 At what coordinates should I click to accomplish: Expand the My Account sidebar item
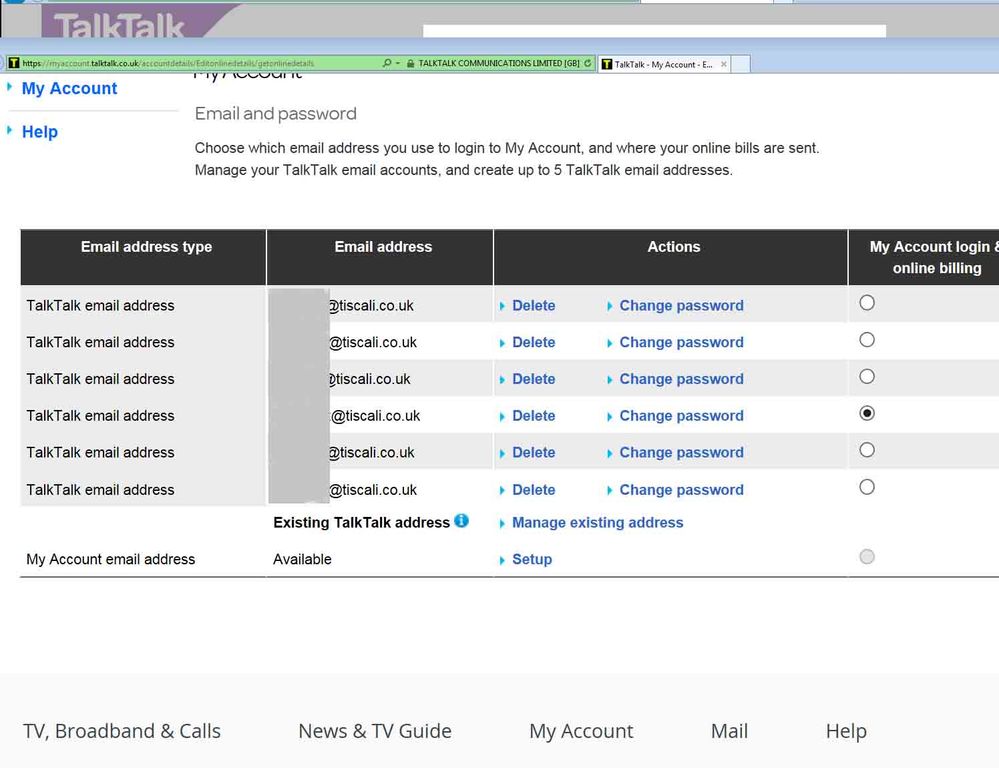coord(69,89)
